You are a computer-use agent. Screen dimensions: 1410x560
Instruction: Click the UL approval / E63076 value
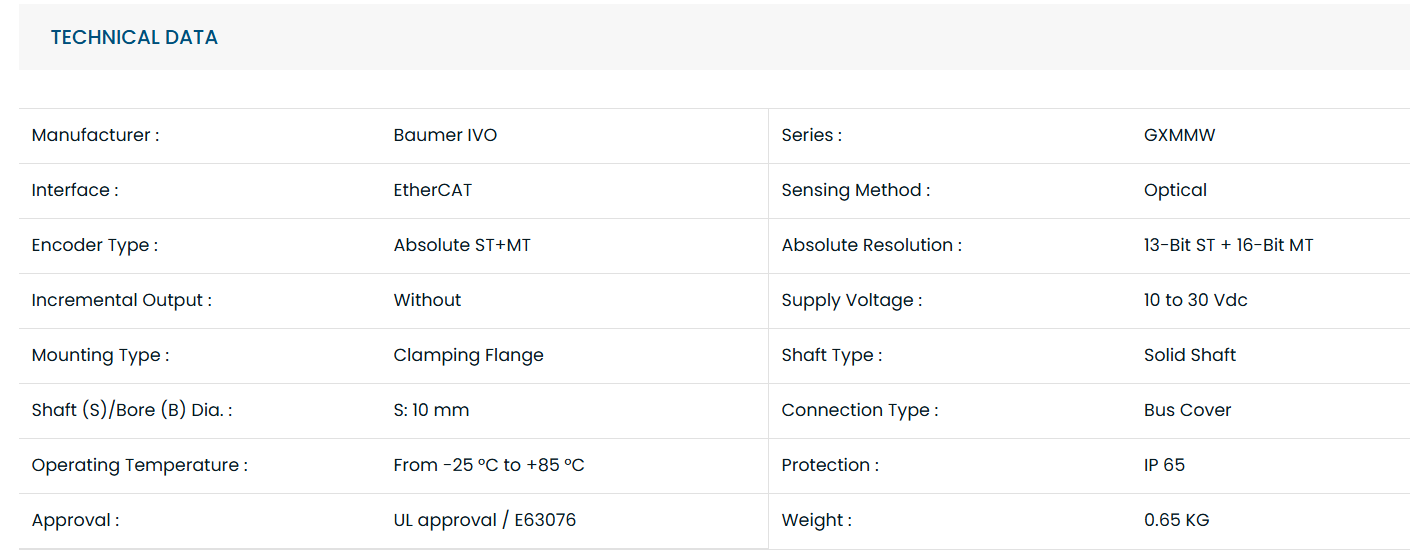pyautogui.click(x=484, y=521)
